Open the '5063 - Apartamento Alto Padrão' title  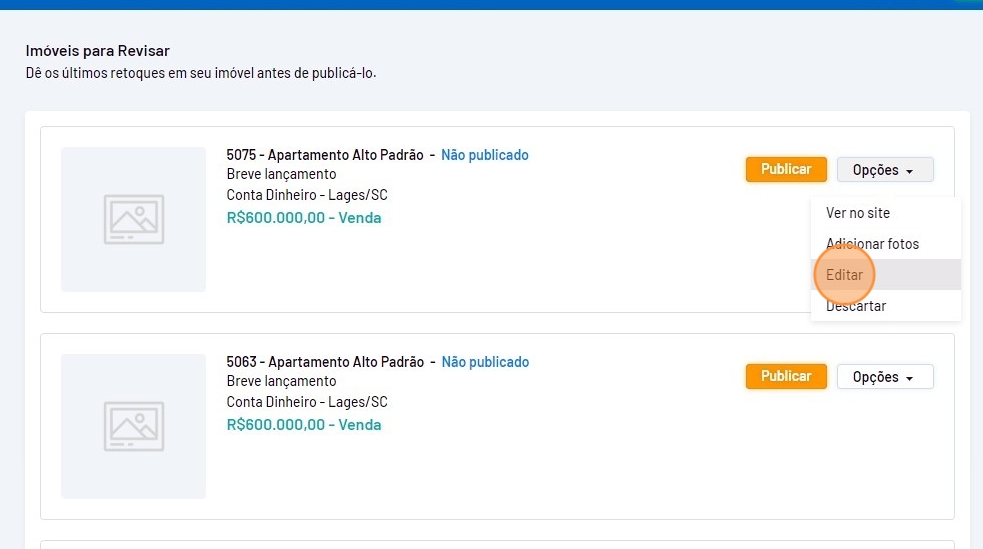tap(325, 362)
